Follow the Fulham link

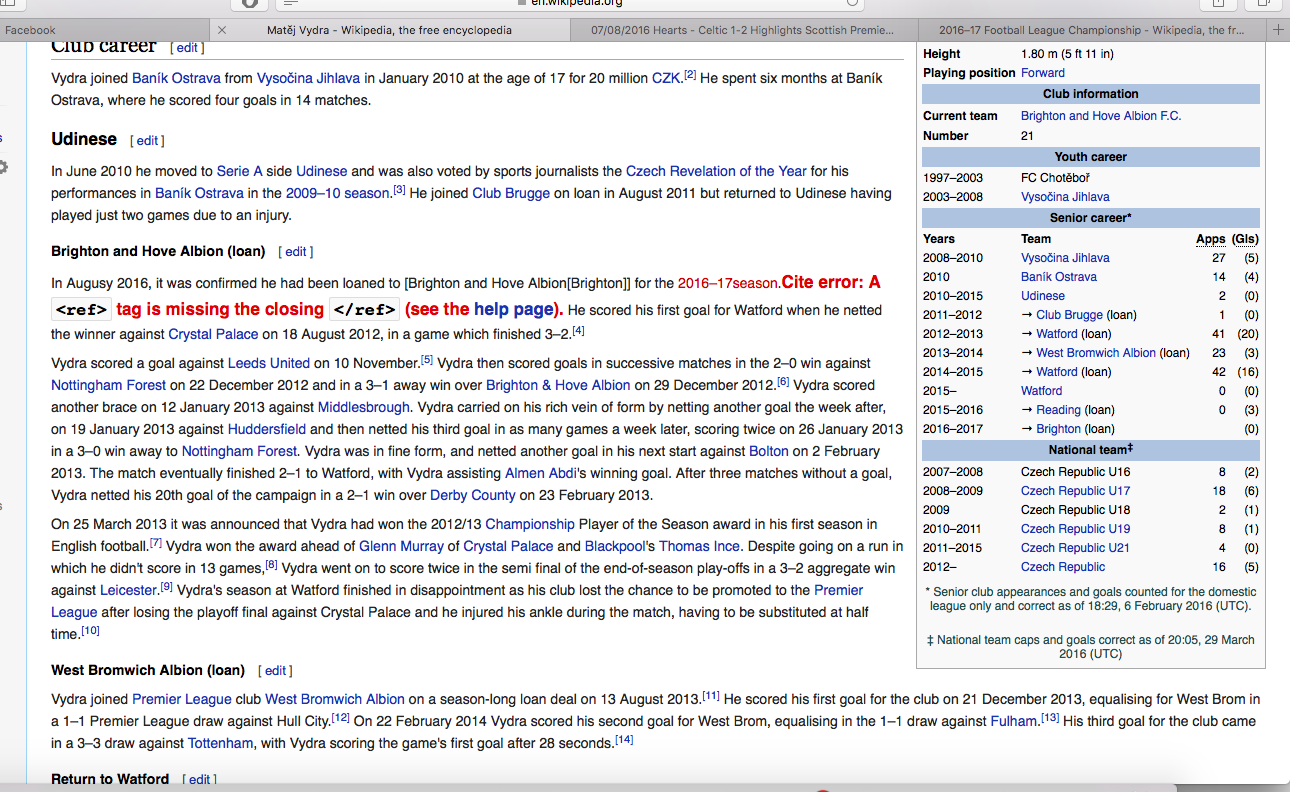[x=1014, y=722]
